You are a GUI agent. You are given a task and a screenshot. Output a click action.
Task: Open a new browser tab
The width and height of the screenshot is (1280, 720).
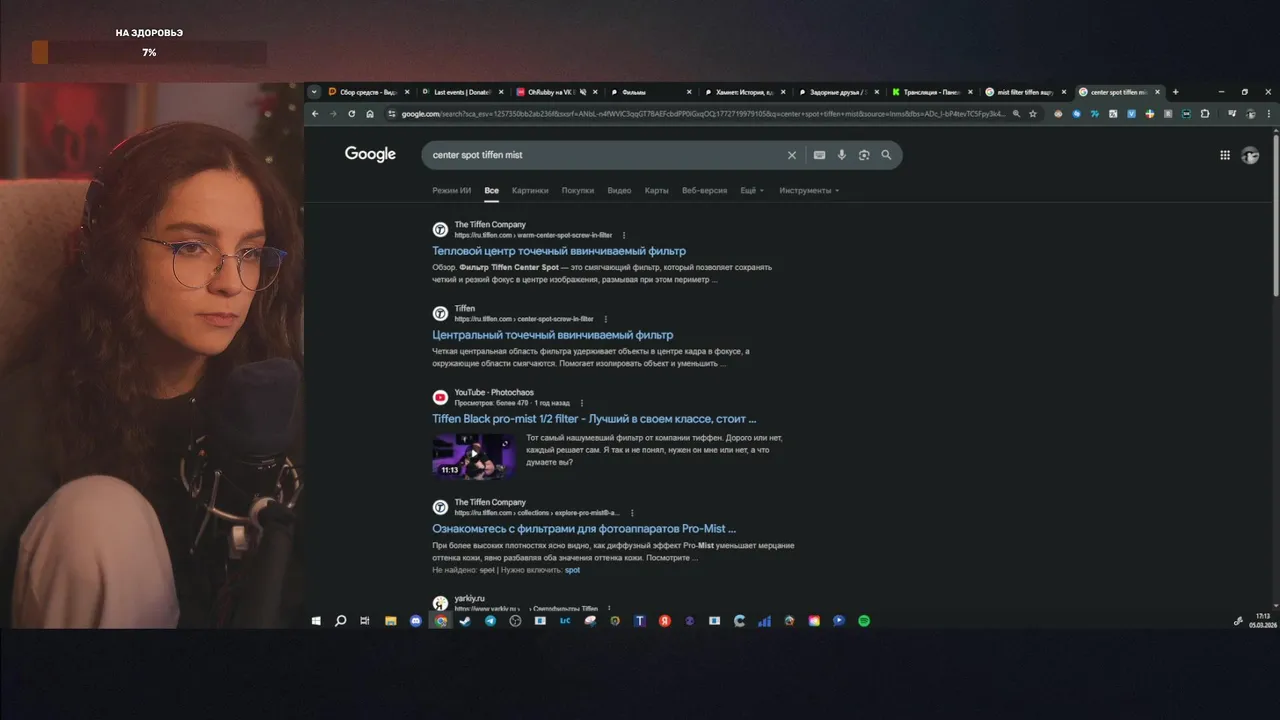1175,92
